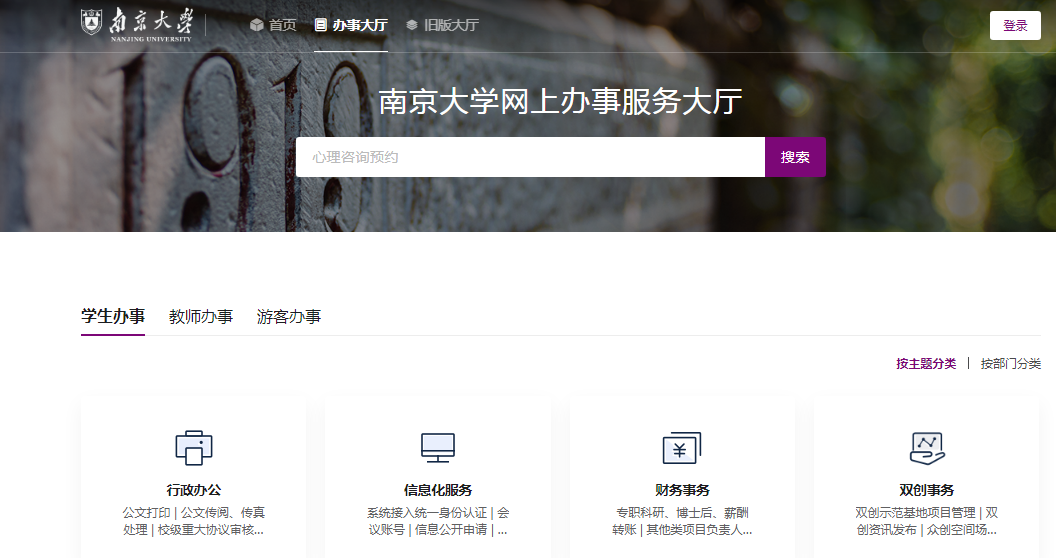This screenshot has height=558, width=1056.
Task: Click the 首页 cube icon
Action: pos(257,25)
